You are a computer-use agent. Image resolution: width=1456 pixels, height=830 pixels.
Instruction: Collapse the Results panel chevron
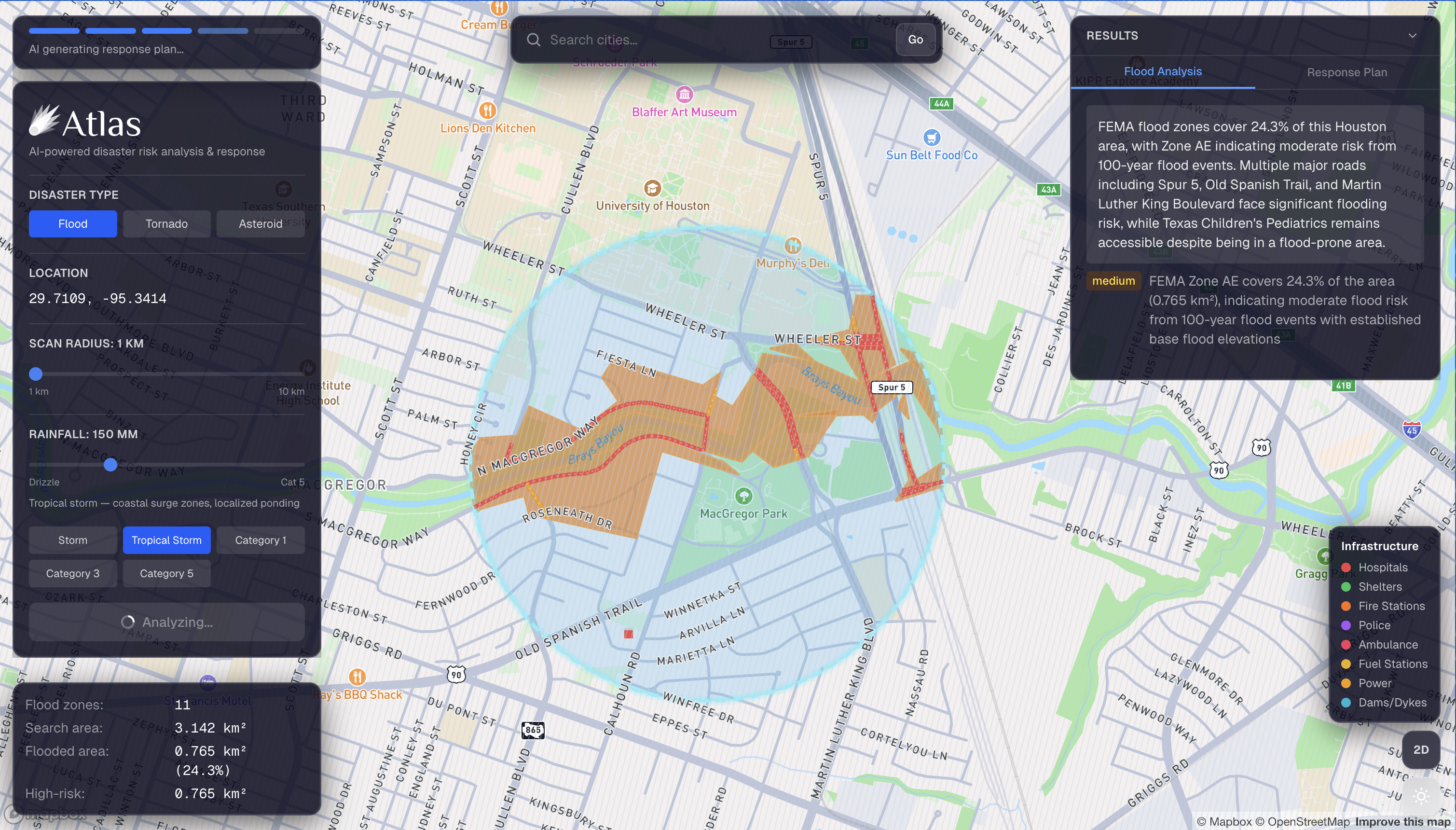coord(1412,36)
